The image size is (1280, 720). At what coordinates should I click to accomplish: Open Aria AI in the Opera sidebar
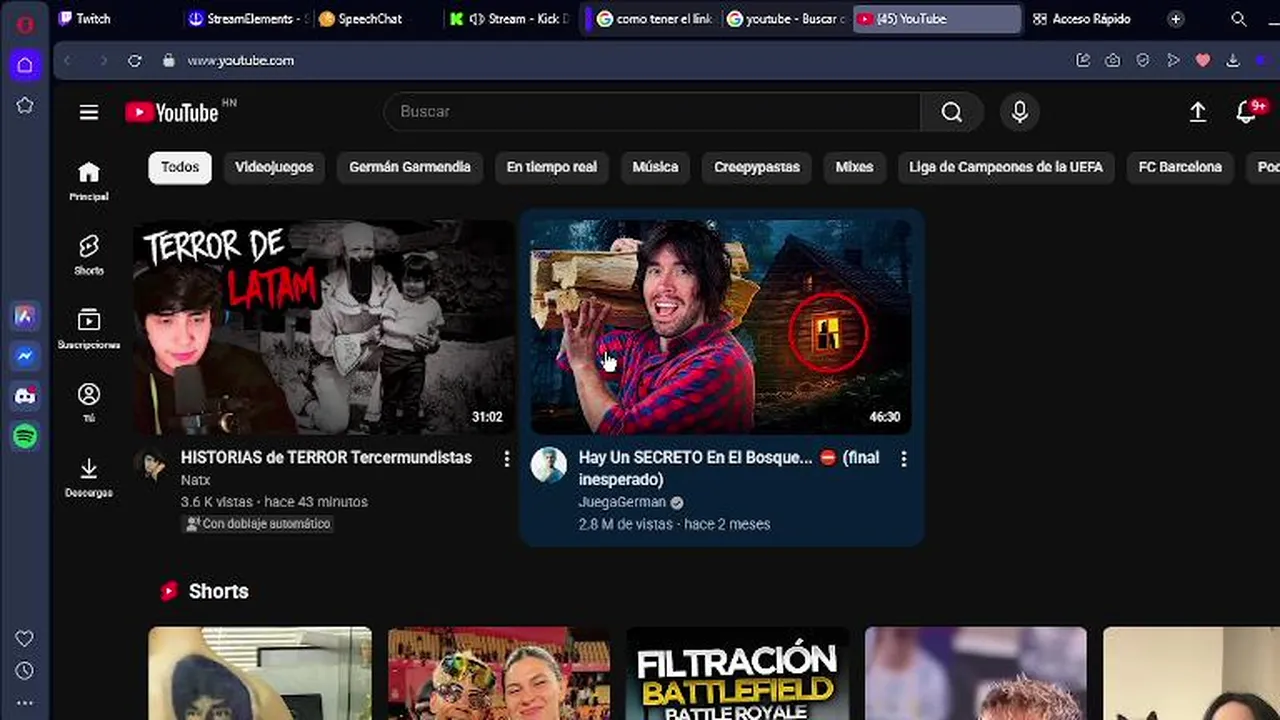pos(25,316)
